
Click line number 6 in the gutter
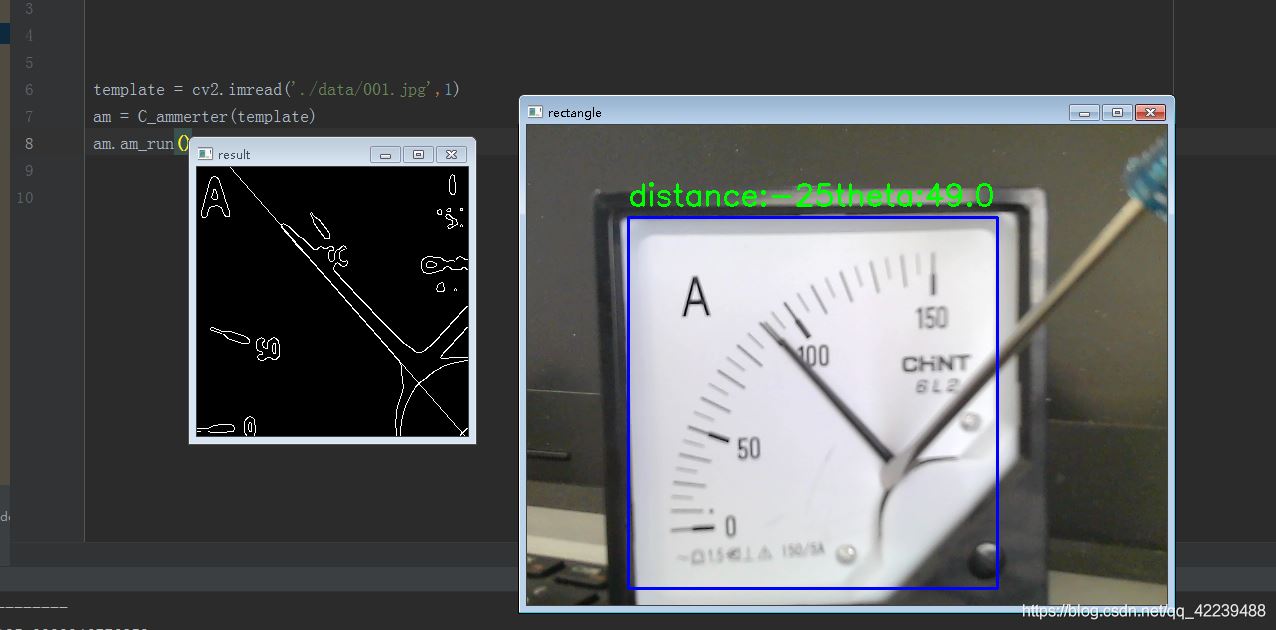click(28, 89)
